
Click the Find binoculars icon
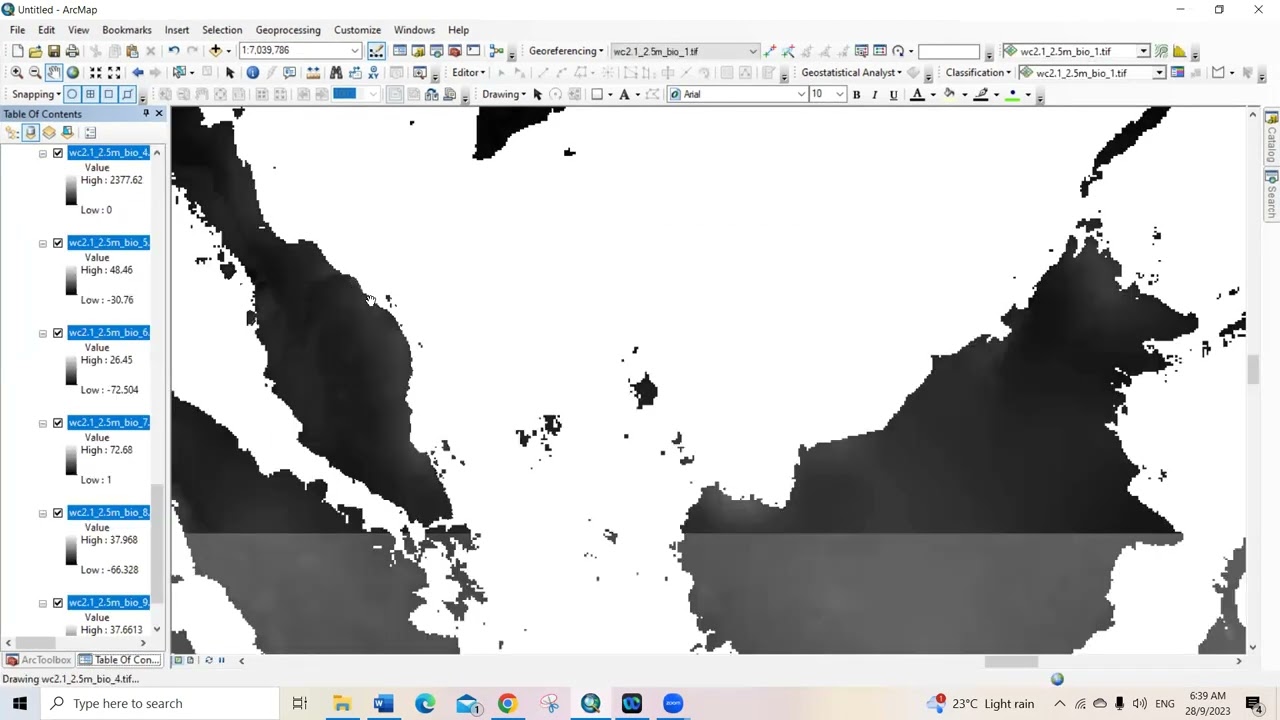[336, 73]
